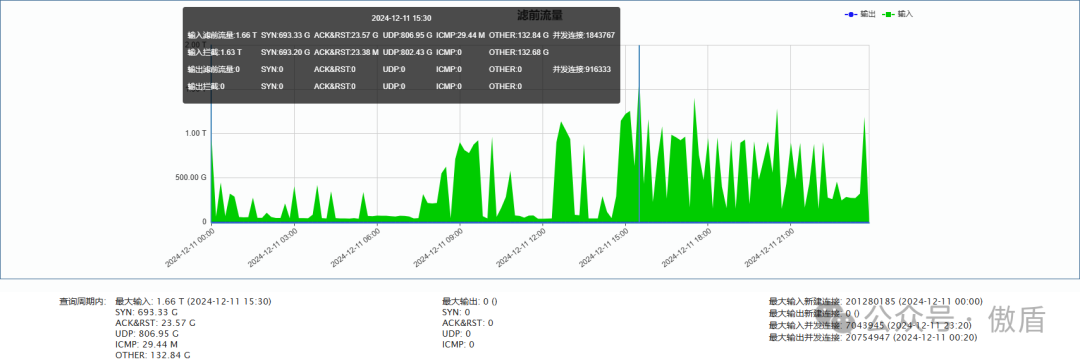Image resolution: width=1080 pixels, height=362 pixels.
Task: Click ICMP: 0 under 最大输出
Action: (x=458, y=344)
